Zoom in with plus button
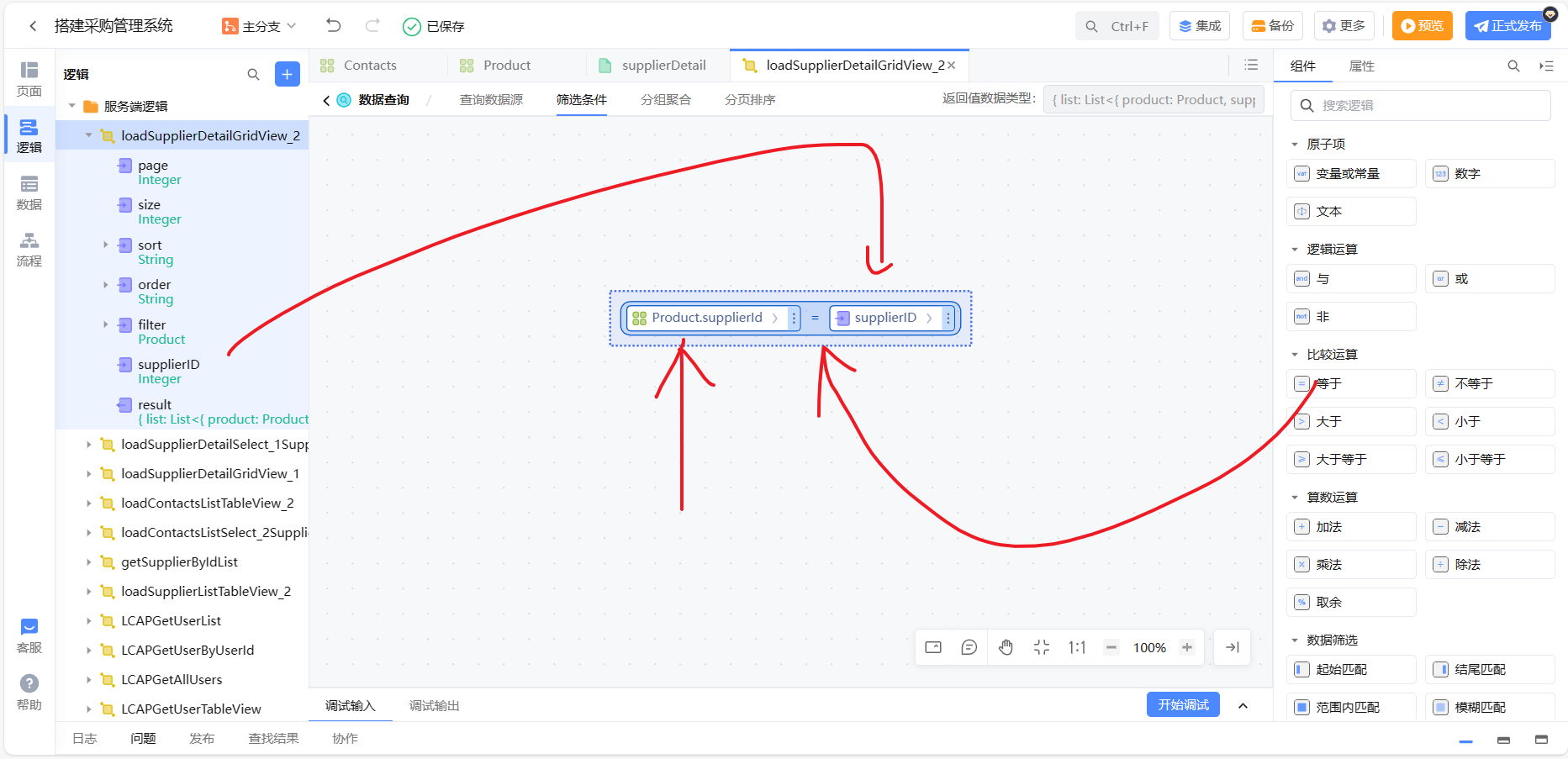This screenshot has width=1568, height=759. 1187,647
